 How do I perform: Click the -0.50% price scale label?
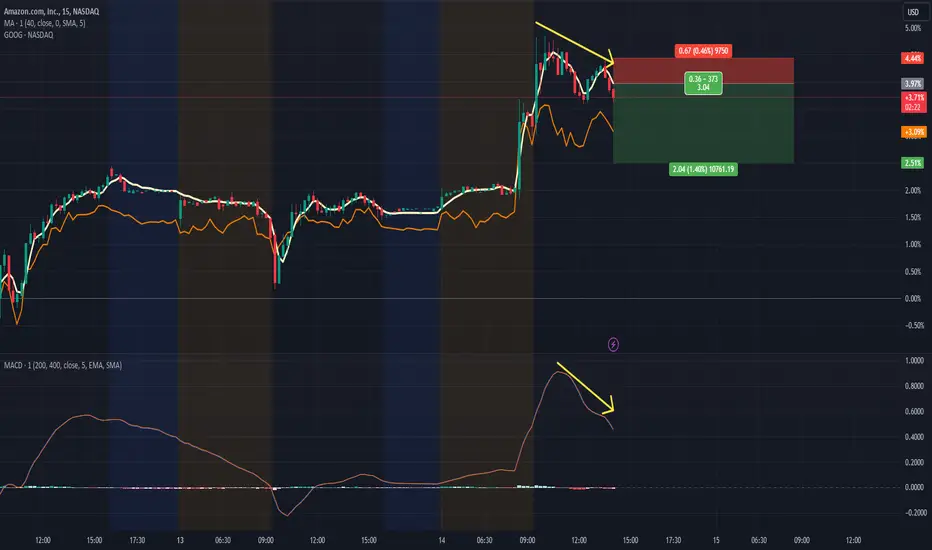pyautogui.click(x=914, y=326)
